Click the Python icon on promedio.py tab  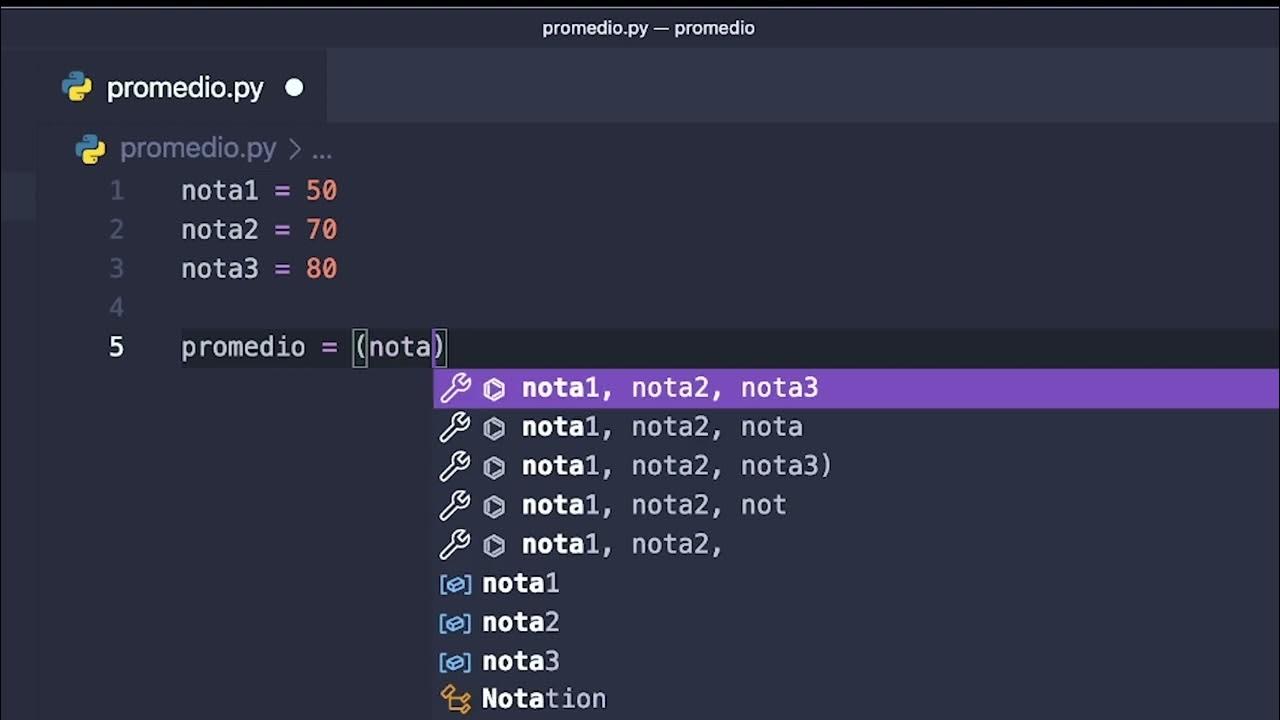click(77, 88)
